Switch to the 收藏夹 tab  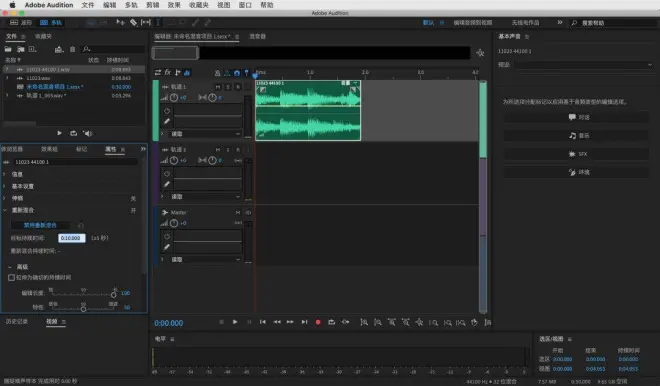(43, 37)
